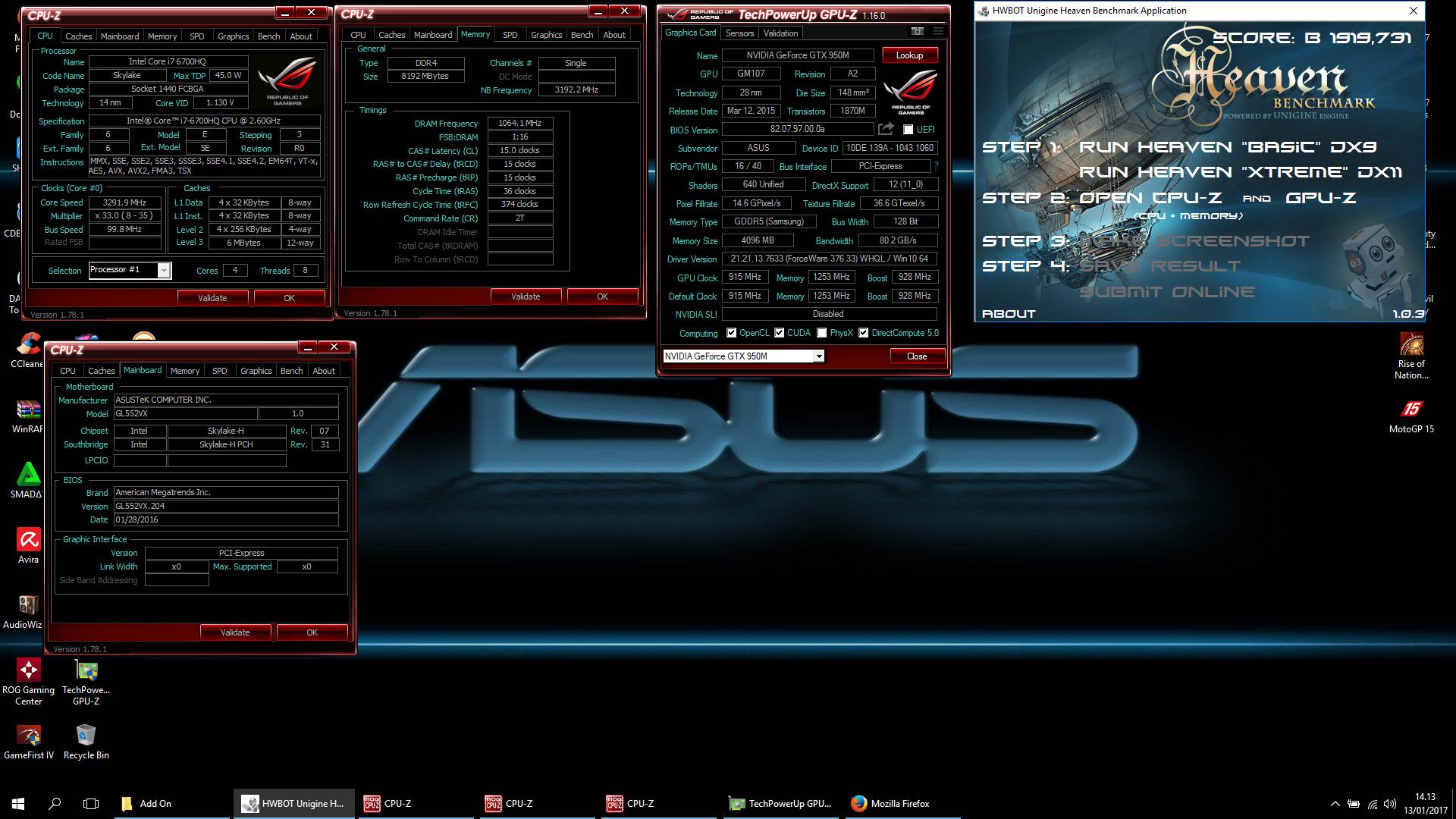Click GPU-Z link in Heaven step 2

tap(1321, 198)
